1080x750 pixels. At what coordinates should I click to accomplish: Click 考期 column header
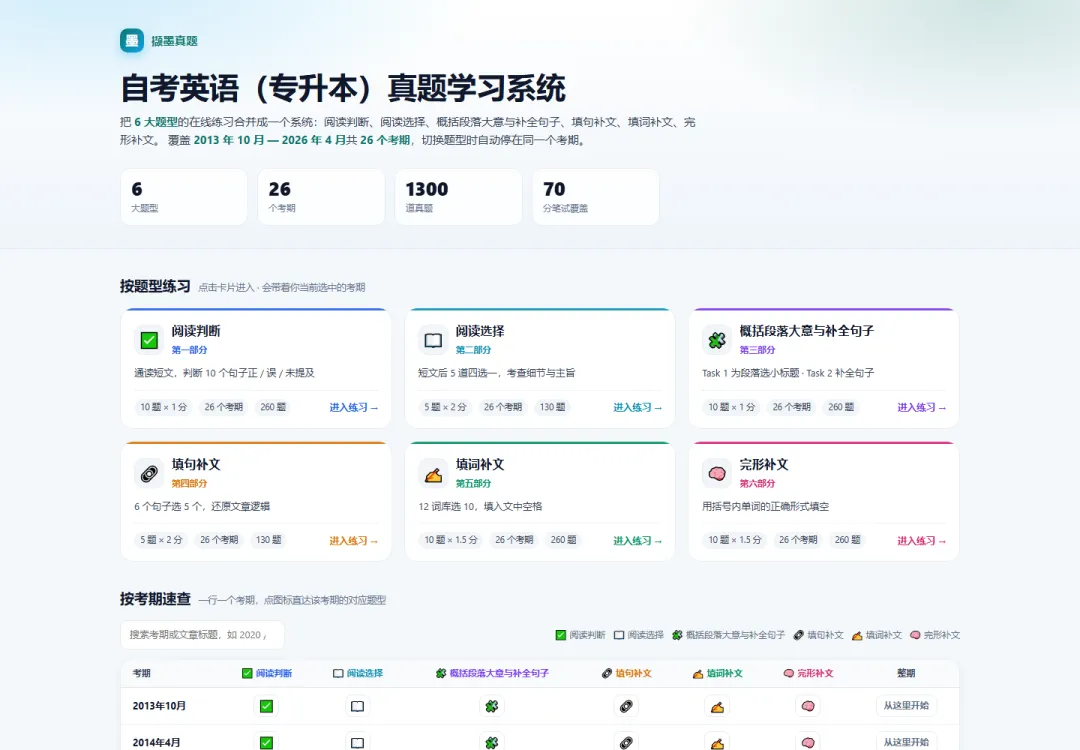[x=141, y=673]
